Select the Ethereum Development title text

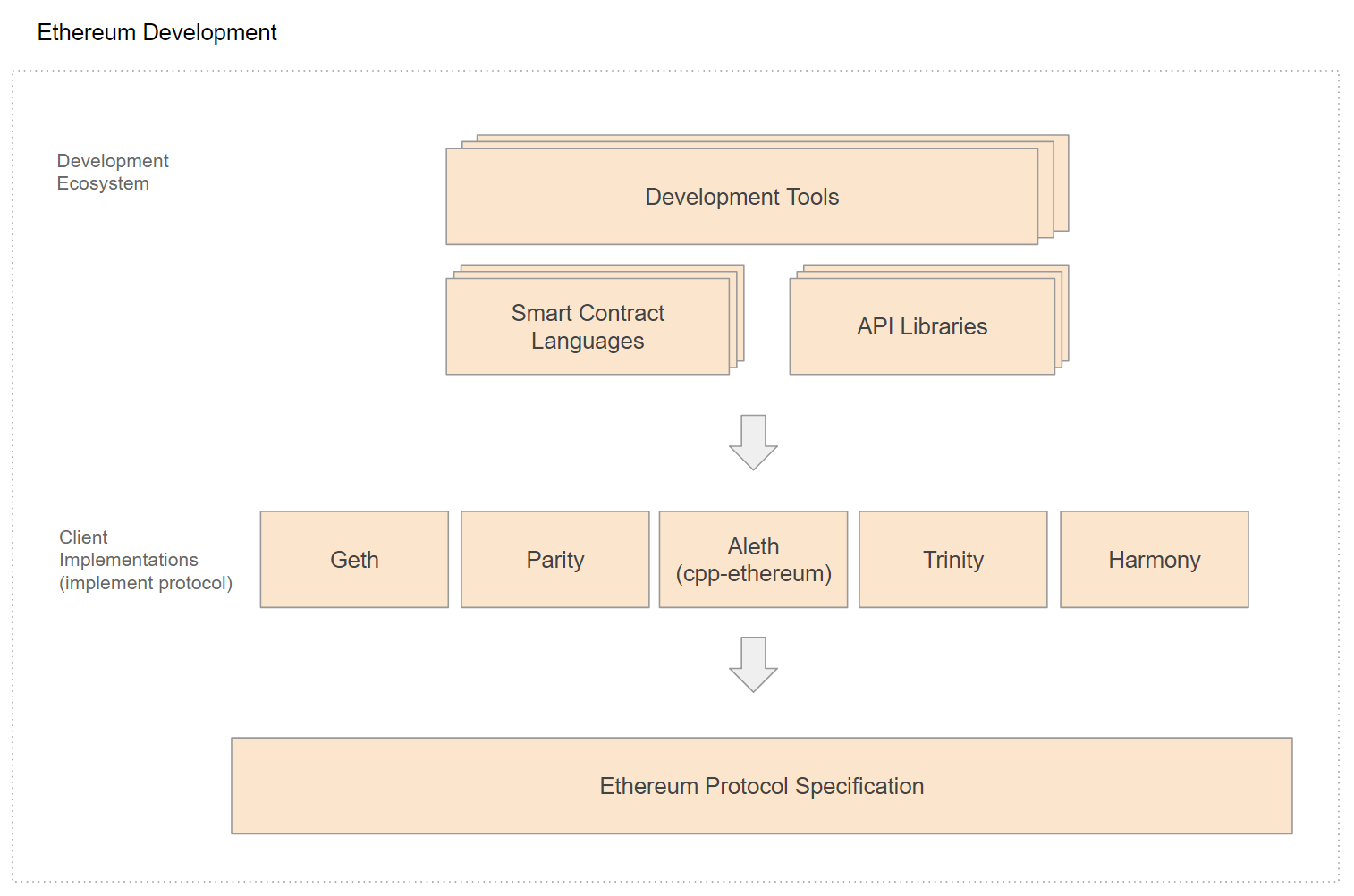coord(157,32)
